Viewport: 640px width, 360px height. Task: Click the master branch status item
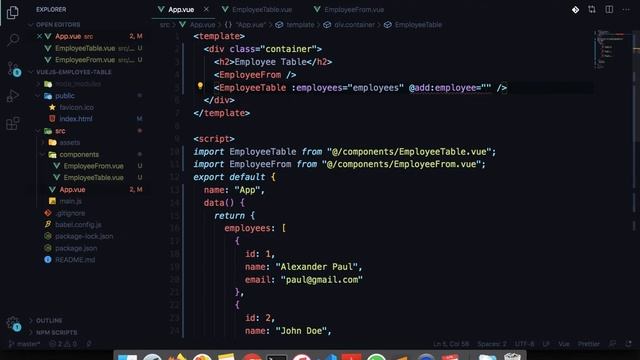tap(24, 344)
